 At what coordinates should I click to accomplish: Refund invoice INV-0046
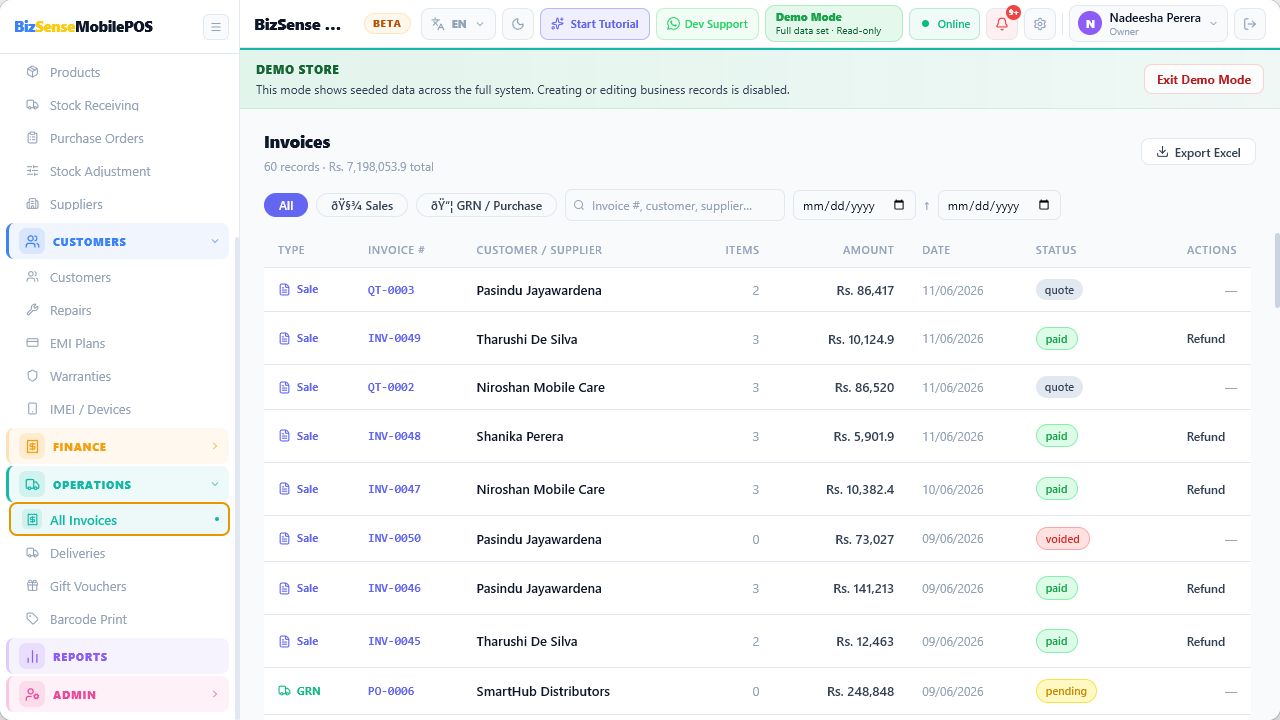click(x=1206, y=589)
